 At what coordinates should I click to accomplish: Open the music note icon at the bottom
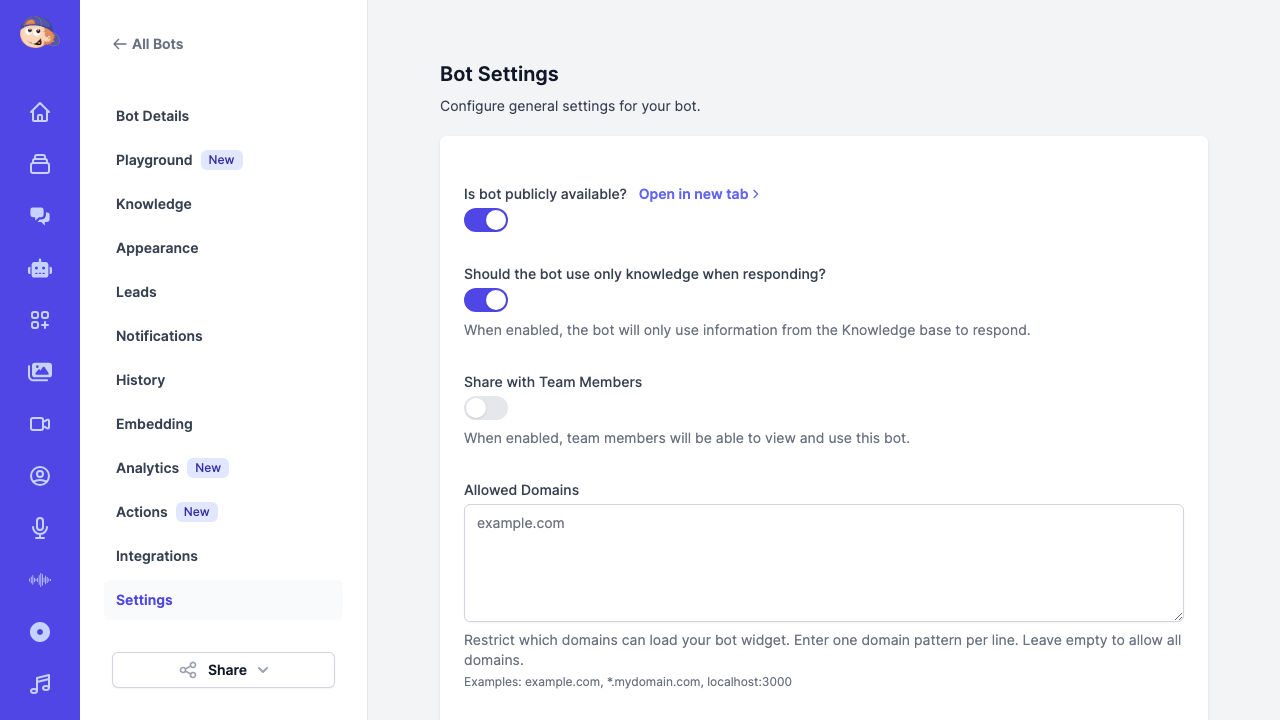click(x=40, y=684)
